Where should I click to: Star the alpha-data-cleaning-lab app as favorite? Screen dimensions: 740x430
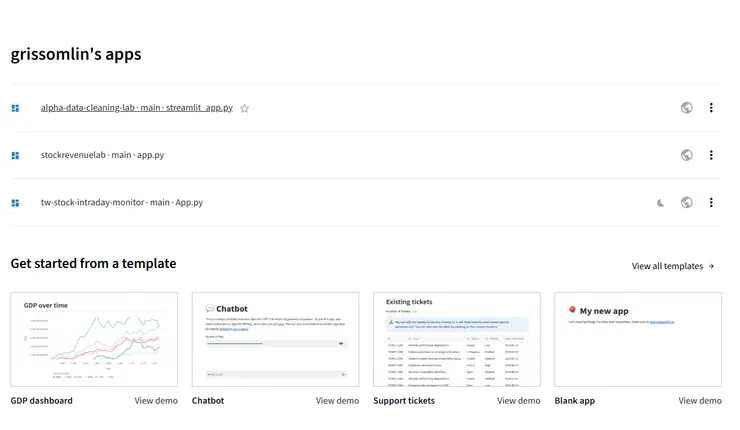(x=244, y=108)
